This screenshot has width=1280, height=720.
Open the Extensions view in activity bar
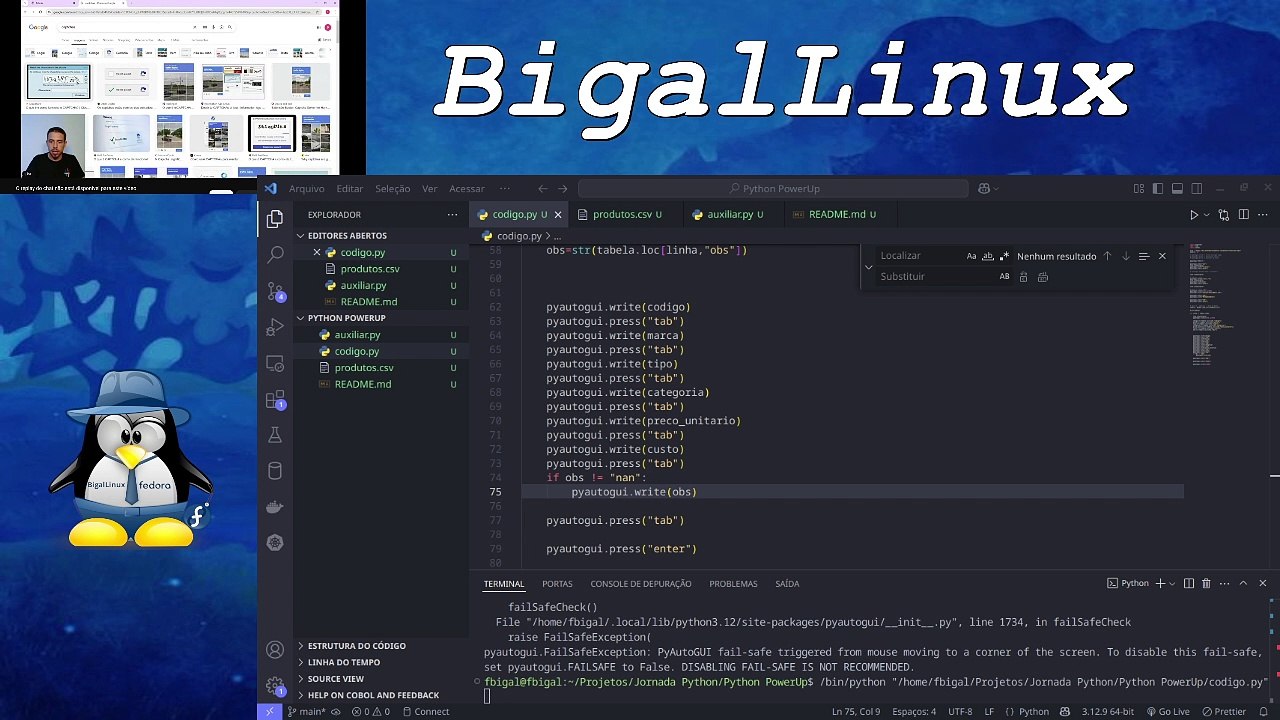tap(275, 400)
